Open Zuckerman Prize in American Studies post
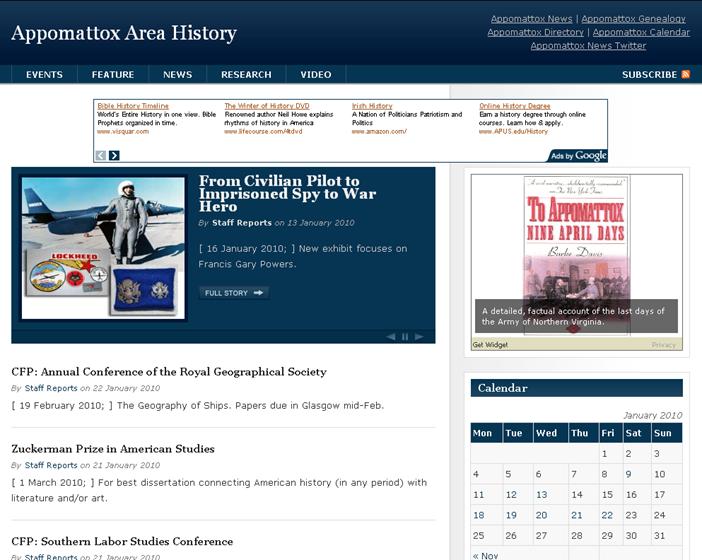The width and height of the screenshot is (702, 560). click(113, 449)
